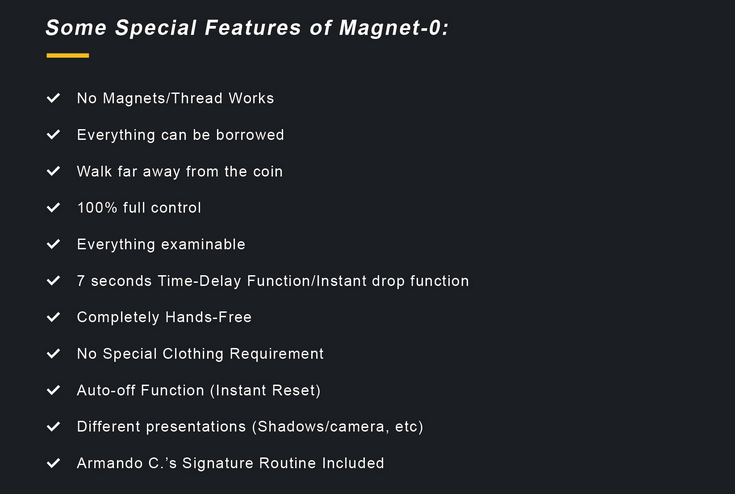The image size is (735, 494).
Task: Click Armando C.'s Signature Routine Included text
Action: point(230,463)
